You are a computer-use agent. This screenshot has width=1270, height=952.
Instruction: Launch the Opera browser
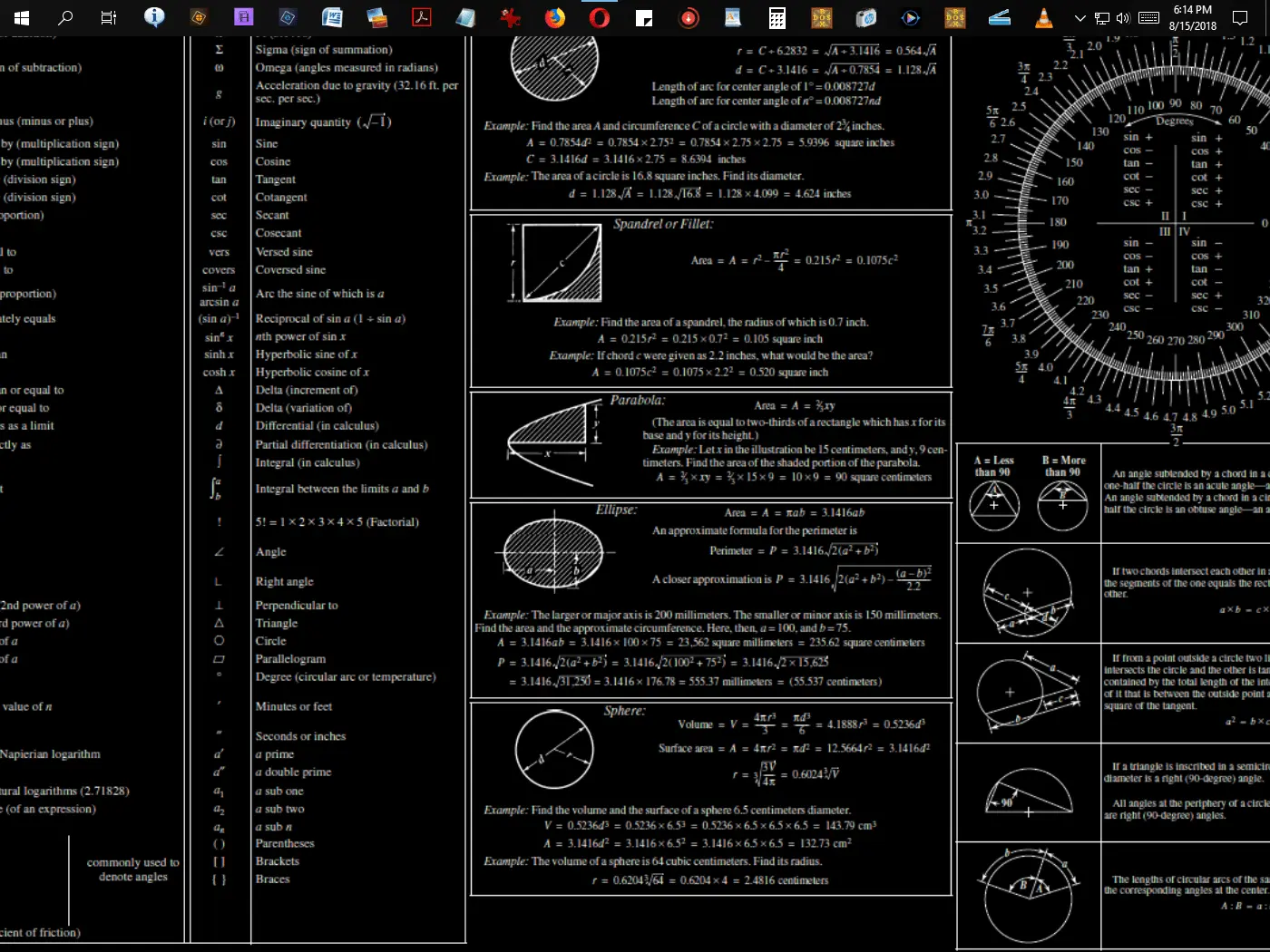coord(600,18)
